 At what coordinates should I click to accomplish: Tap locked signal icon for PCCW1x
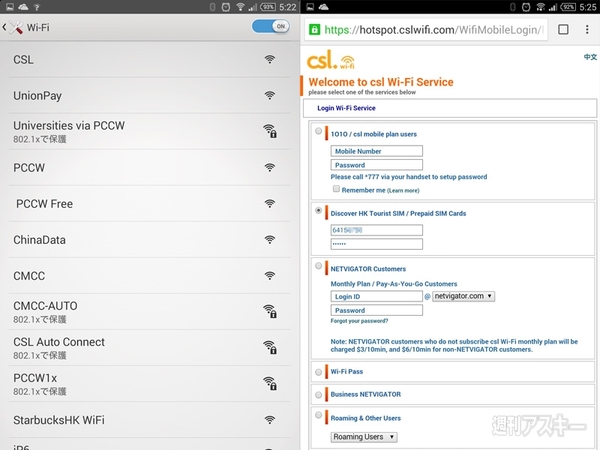[x=270, y=383]
